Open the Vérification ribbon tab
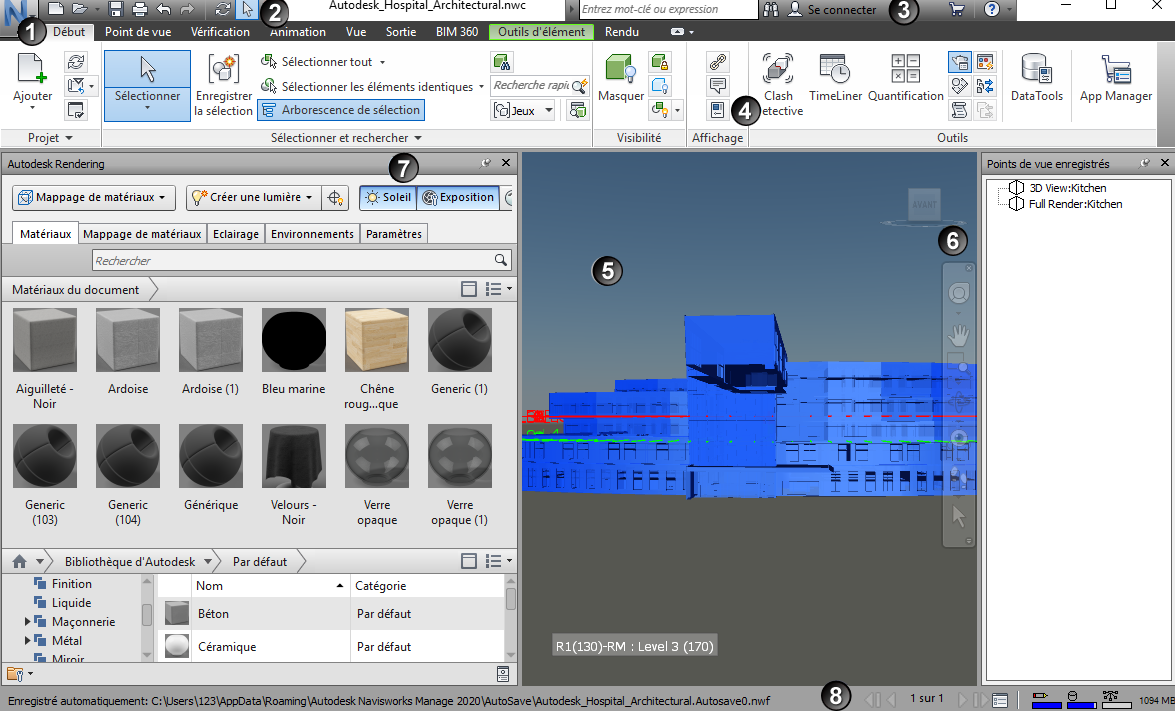1175x711 pixels. [x=220, y=31]
